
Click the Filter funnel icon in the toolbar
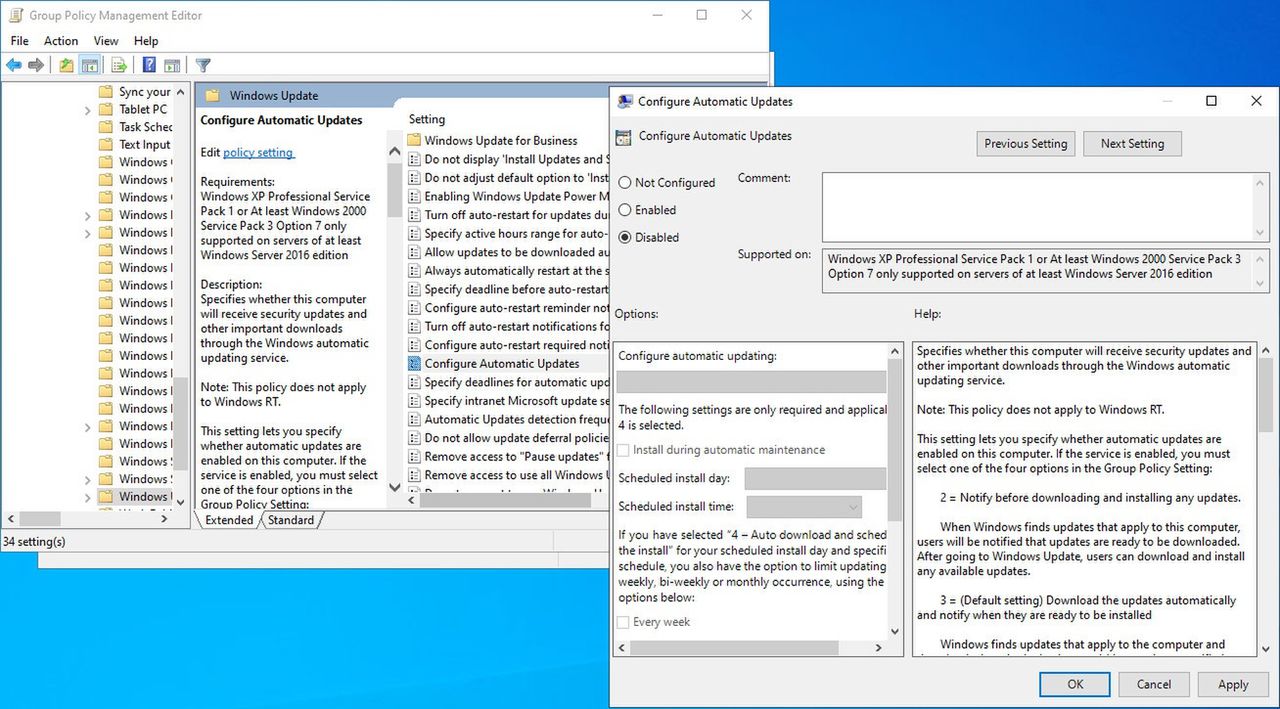[203, 65]
